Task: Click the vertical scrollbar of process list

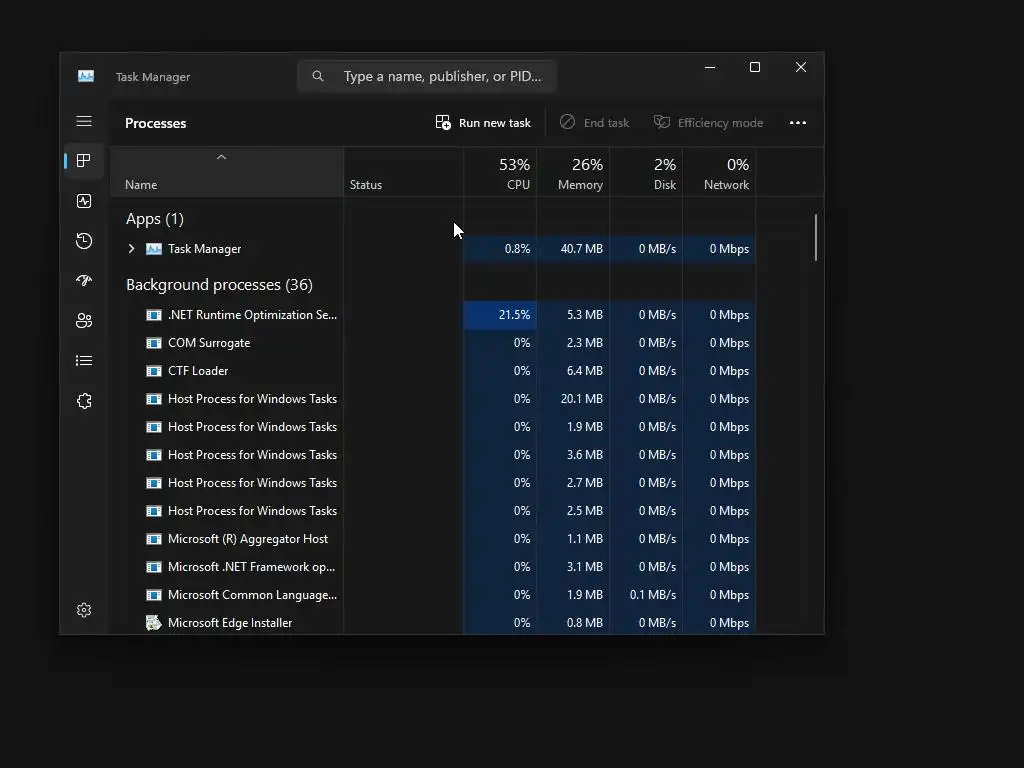Action: [x=816, y=238]
